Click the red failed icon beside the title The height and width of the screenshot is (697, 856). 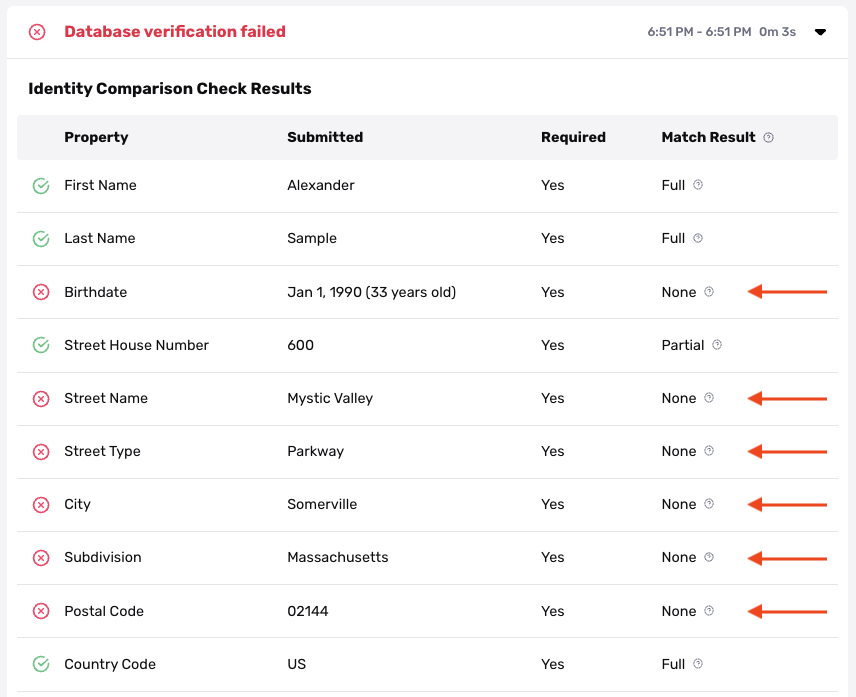tap(37, 32)
